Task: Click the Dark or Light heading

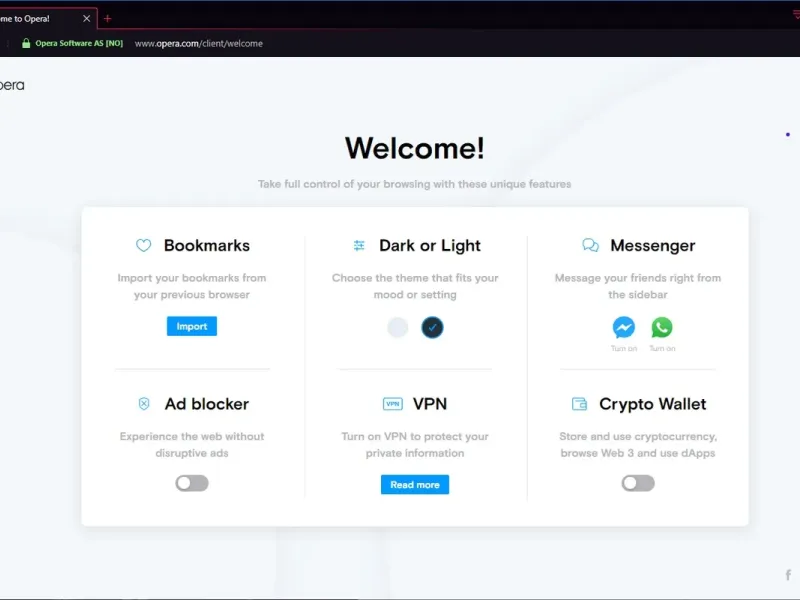Action: click(x=430, y=245)
